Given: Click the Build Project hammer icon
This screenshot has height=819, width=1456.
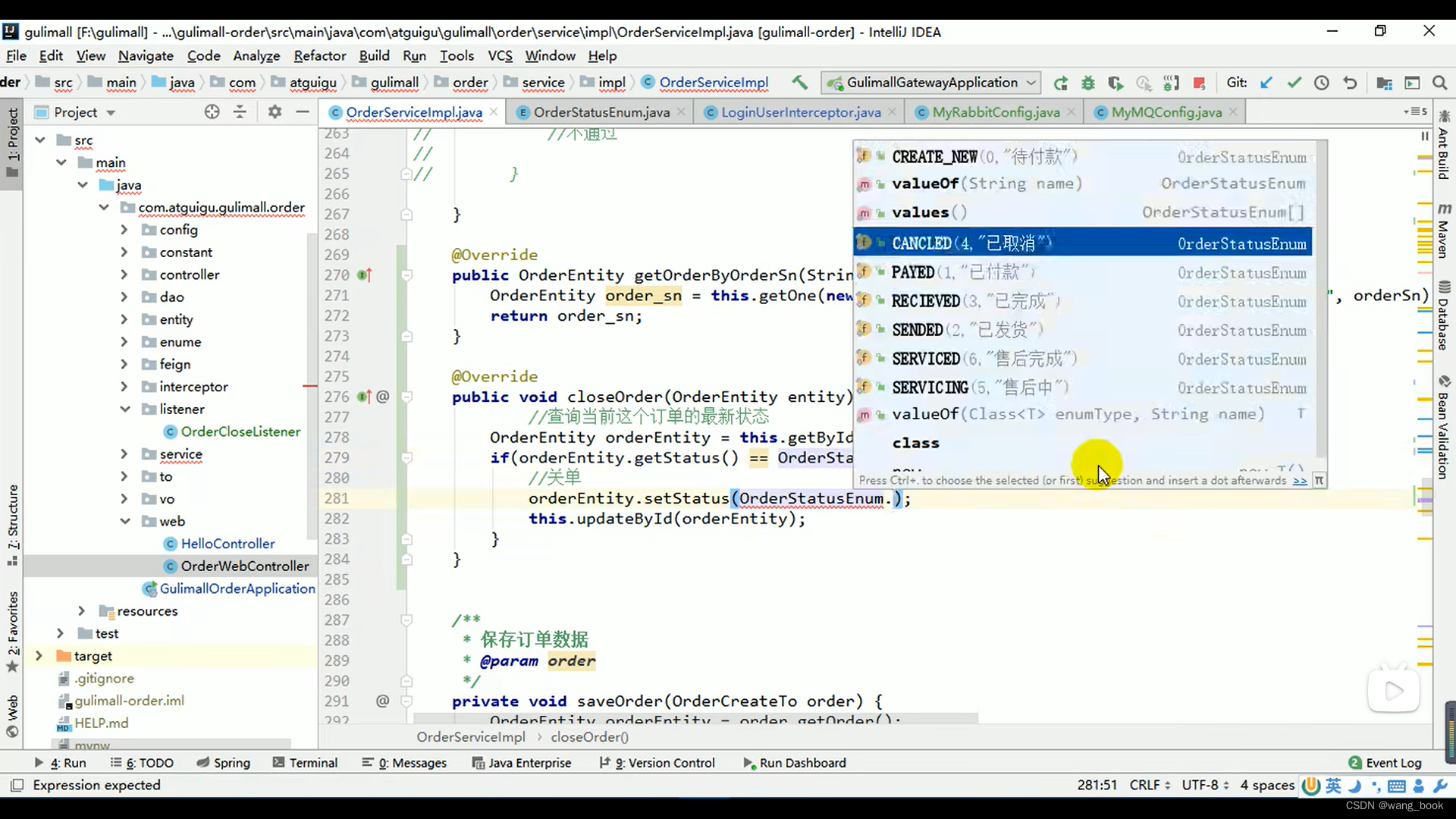Looking at the screenshot, I should pyautogui.click(x=799, y=83).
